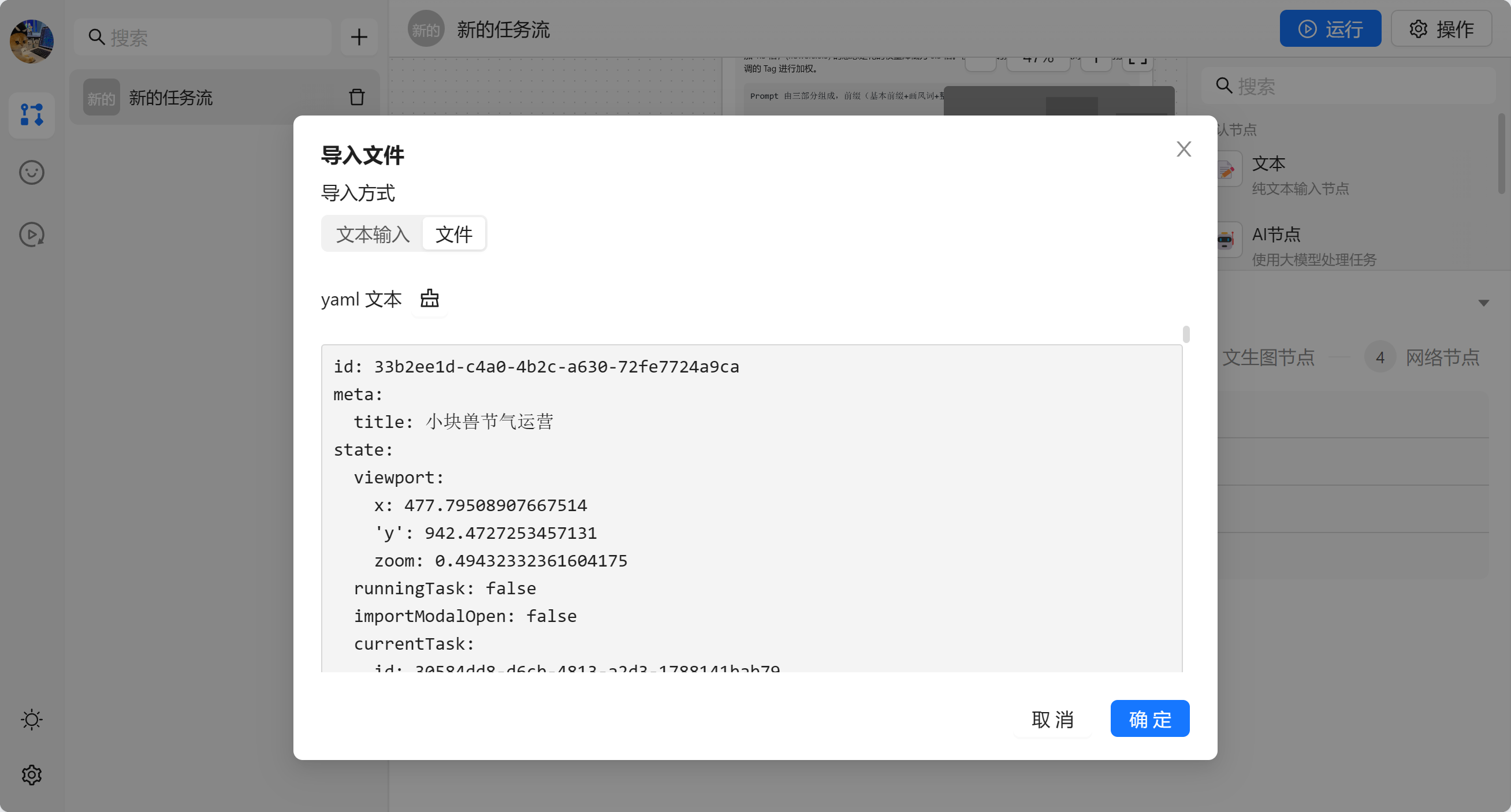The width and height of the screenshot is (1511, 812).
Task: Open the 操作 actions menu
Action: tap(1441, 29)
